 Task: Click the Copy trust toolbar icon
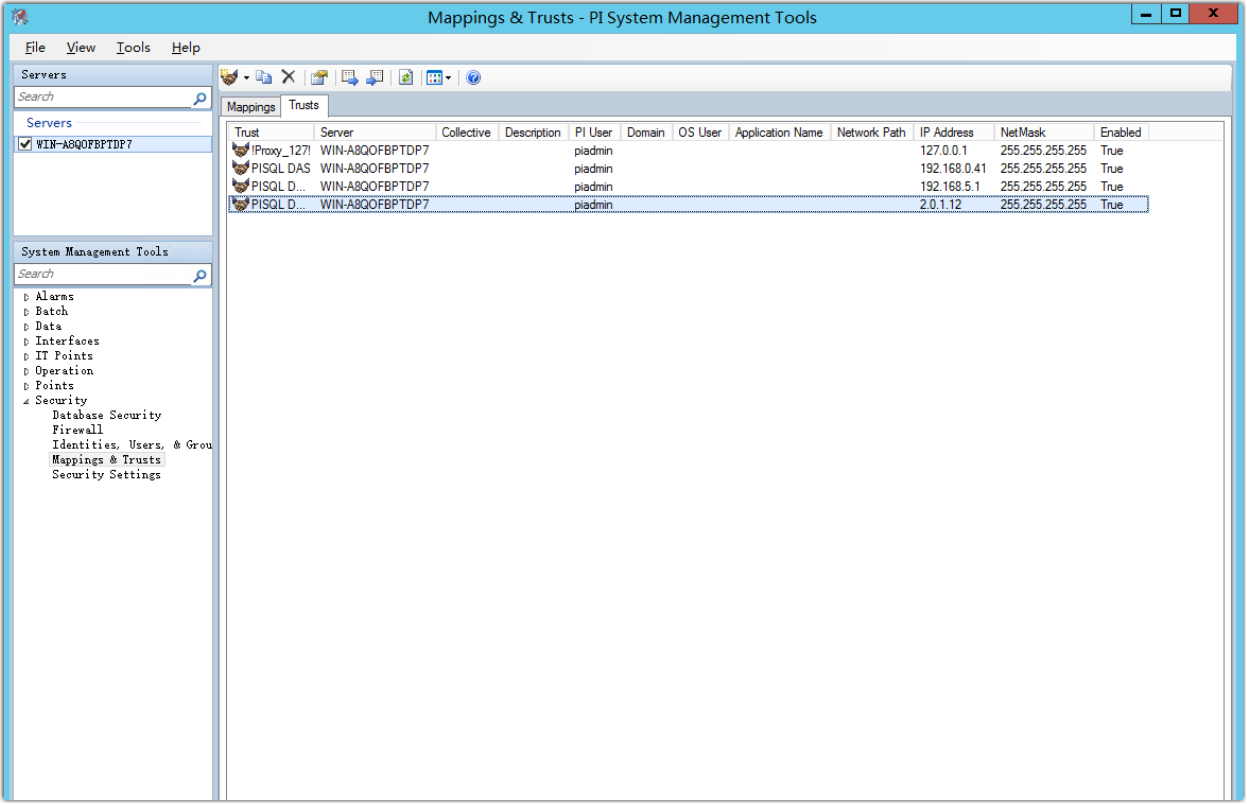pyautogui.click(x=264, y=77)
